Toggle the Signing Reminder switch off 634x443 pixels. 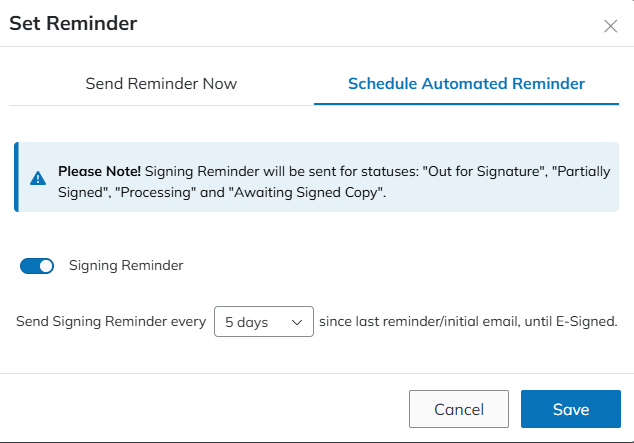37,266
